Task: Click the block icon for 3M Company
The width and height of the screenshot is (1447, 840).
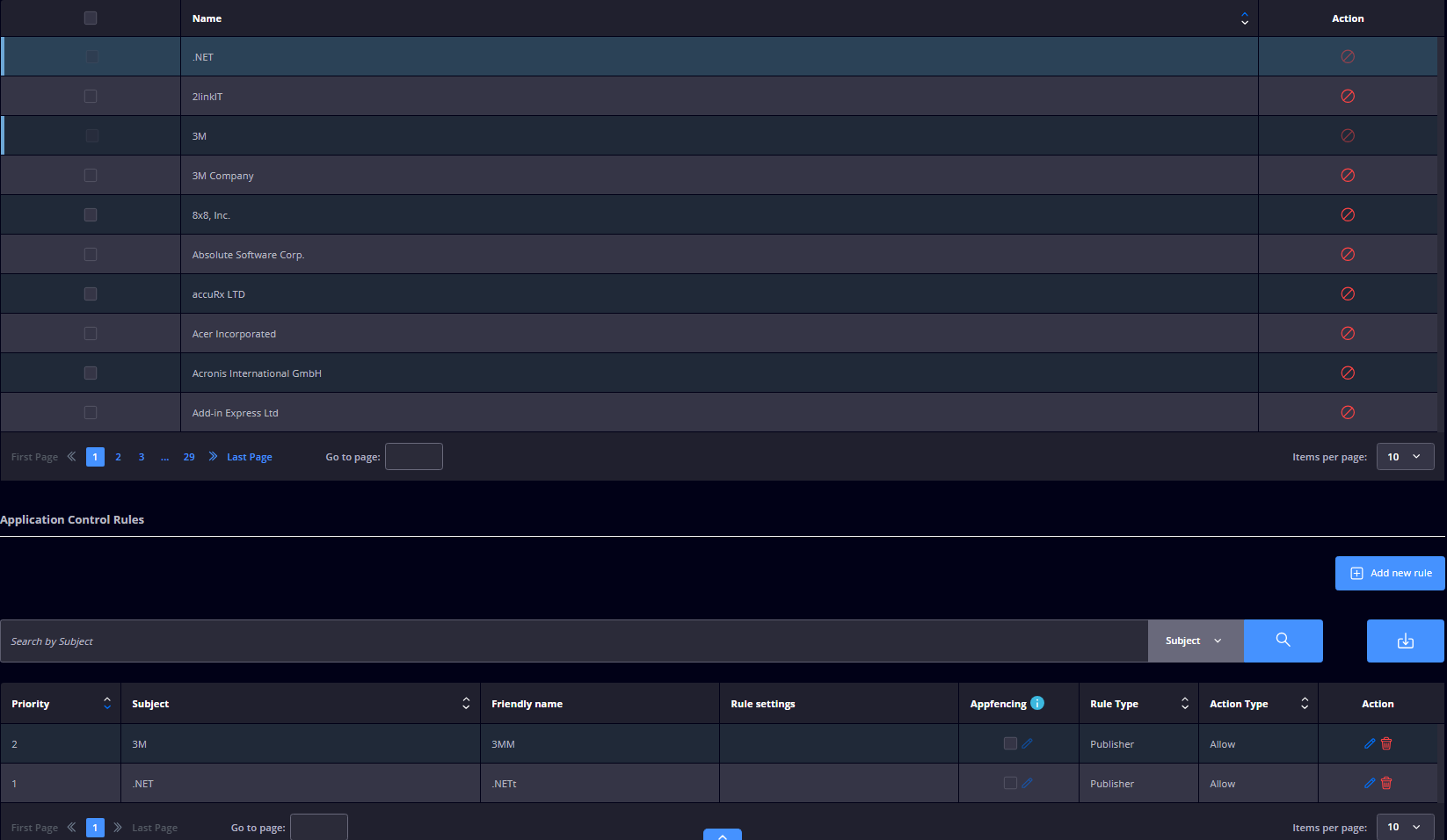Action: click(1348, 175)
